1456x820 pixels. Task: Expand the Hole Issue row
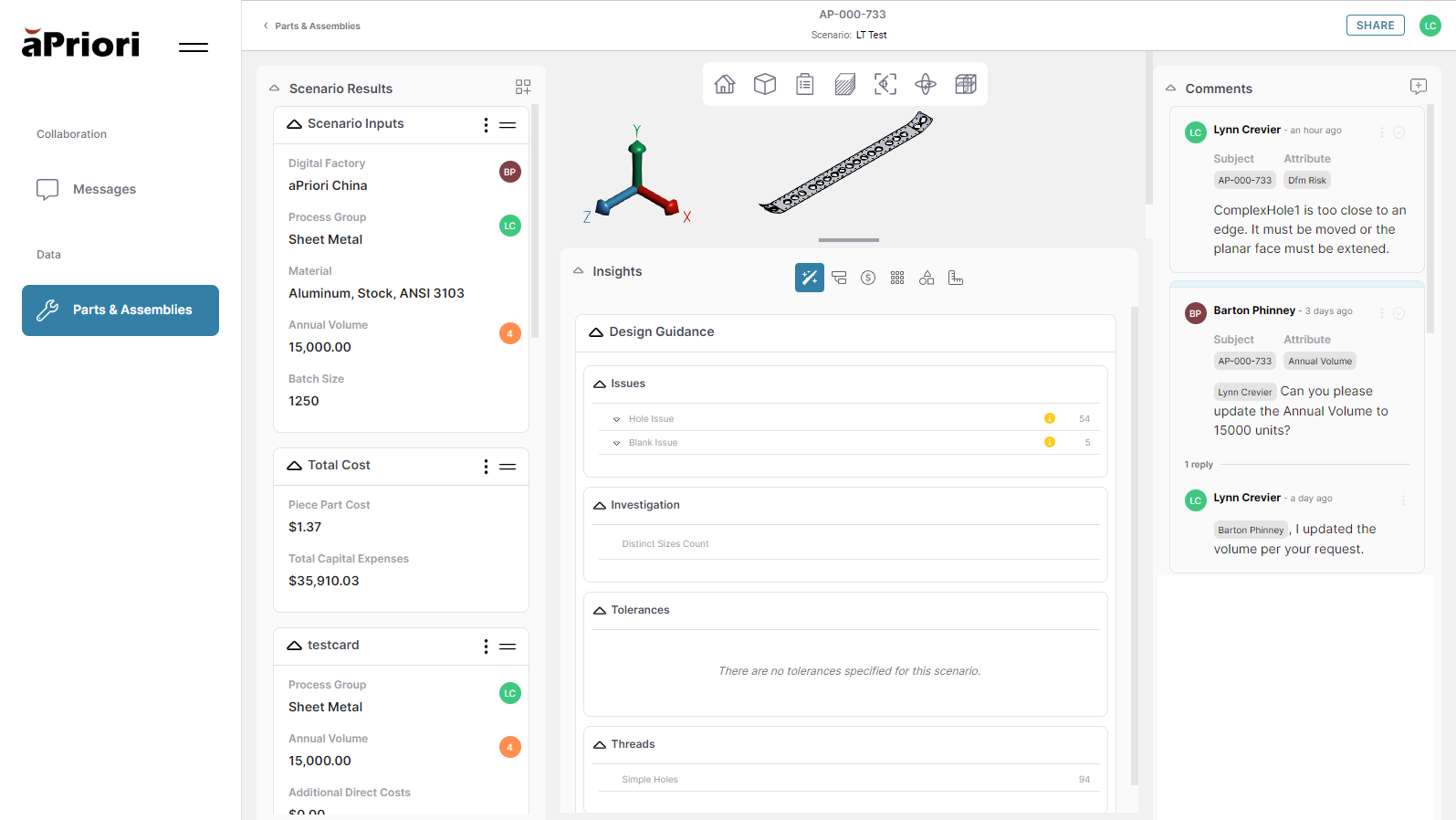coord(617,419)
